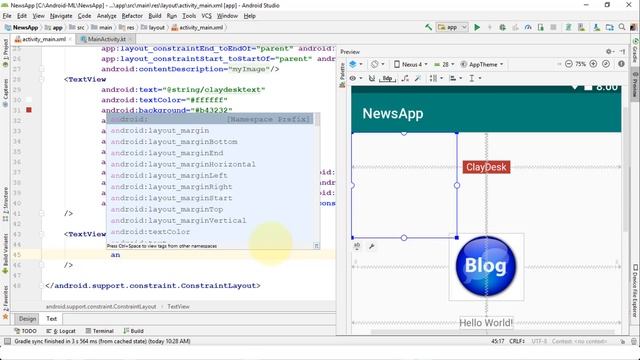Select the Text view tab
Viewport: 640px width, 360px height.
(51, 319)
